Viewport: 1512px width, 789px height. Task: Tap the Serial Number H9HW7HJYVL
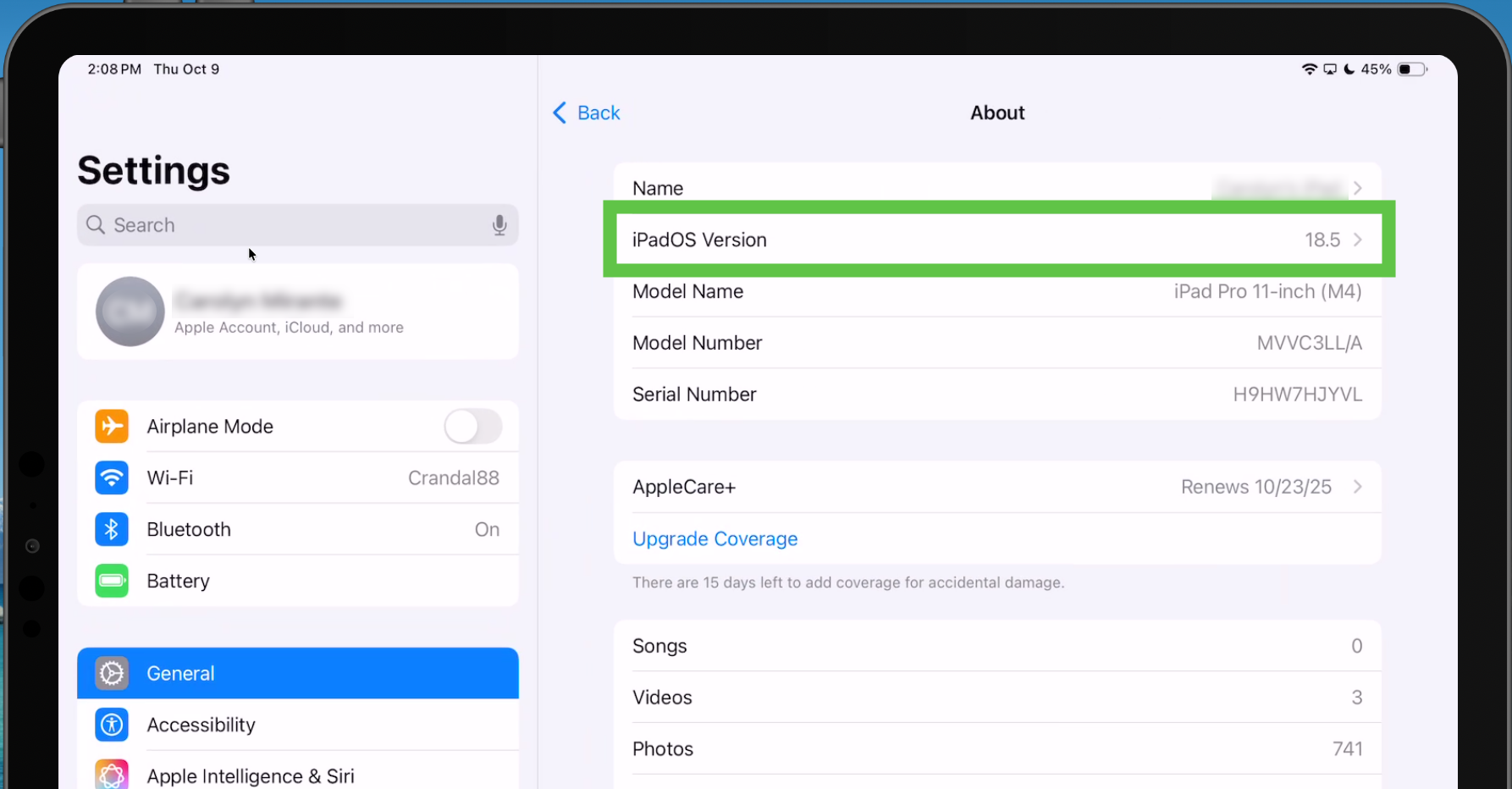pyautogui.click(x=1297, y=394)
